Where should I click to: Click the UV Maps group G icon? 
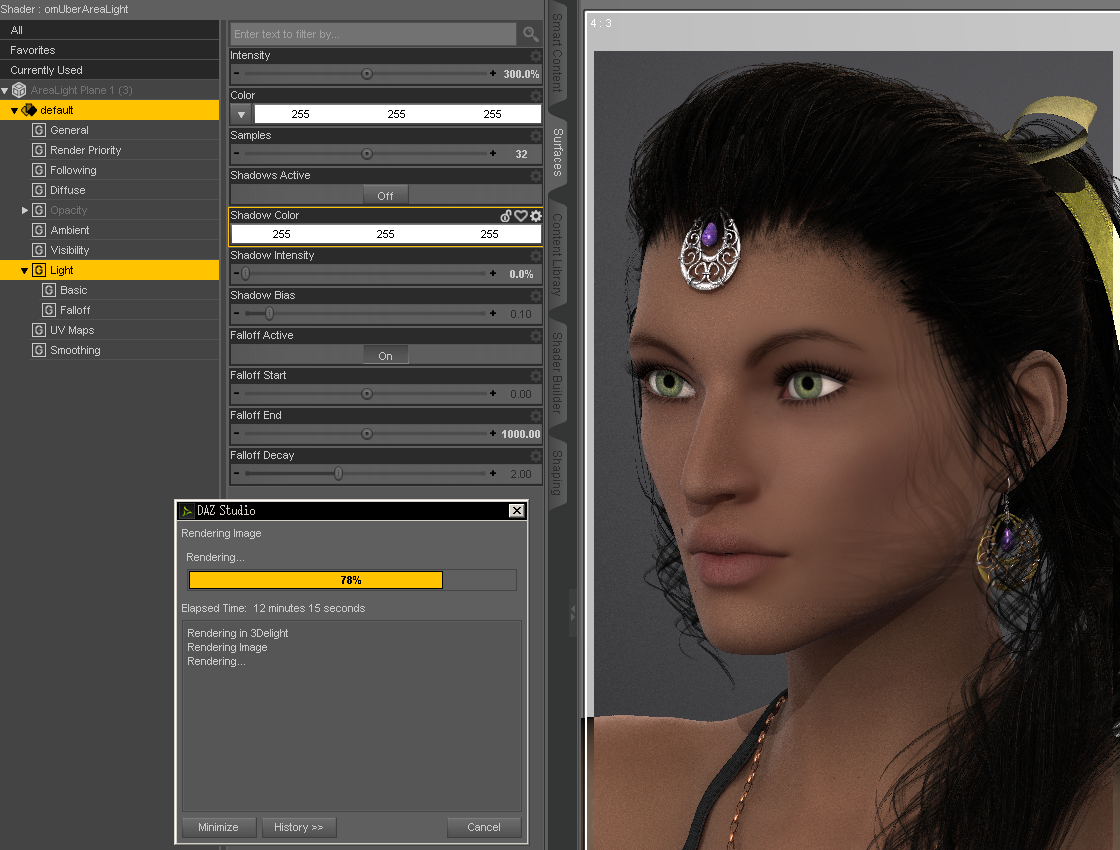point(39,330)
